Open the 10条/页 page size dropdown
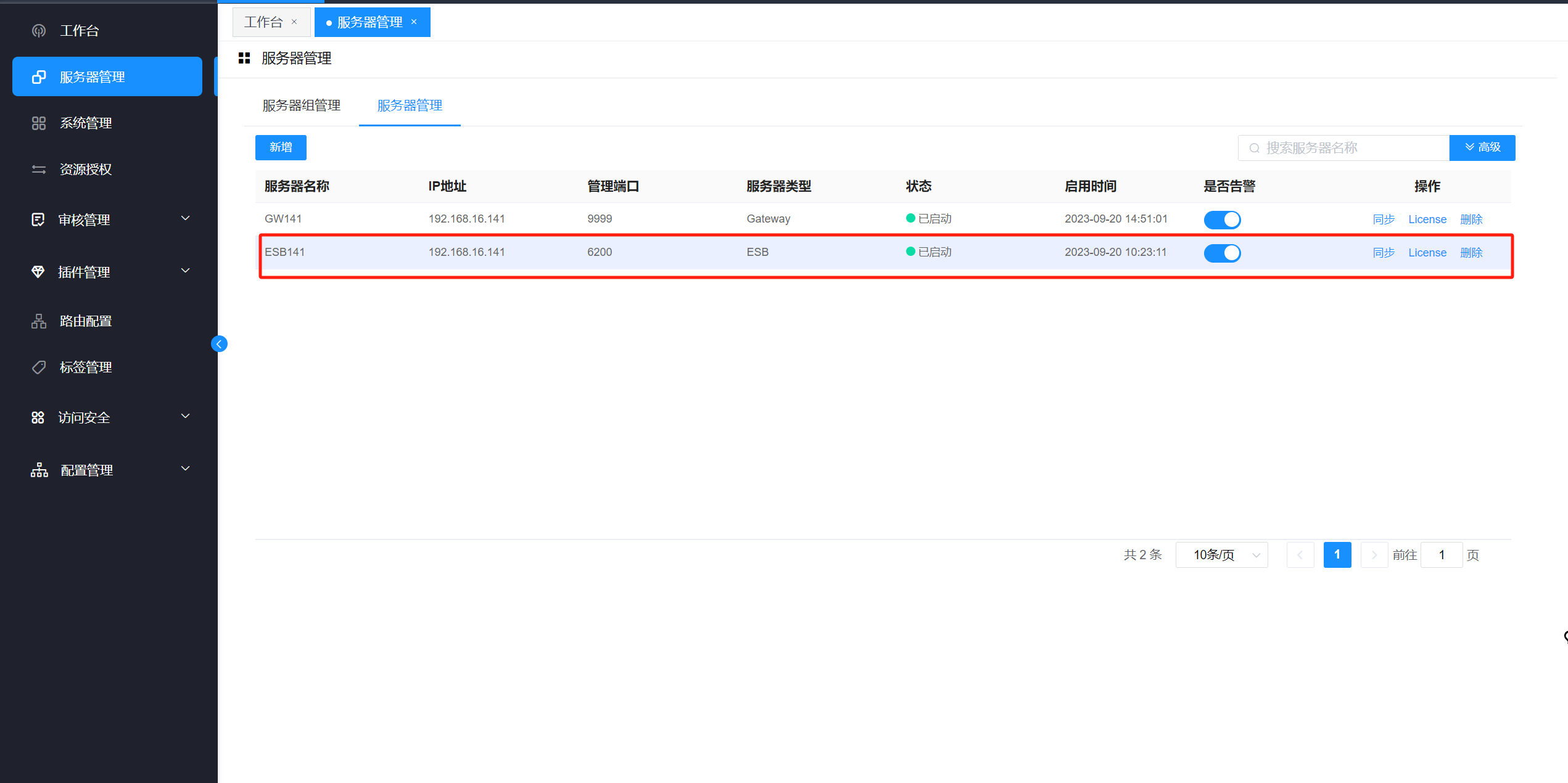This screenshot has width=1568, height=783. (x=1221, y=555)
